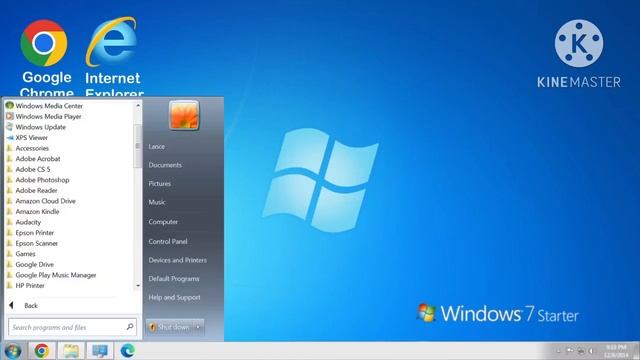Go Back to the main Start menu

point(24,305)
